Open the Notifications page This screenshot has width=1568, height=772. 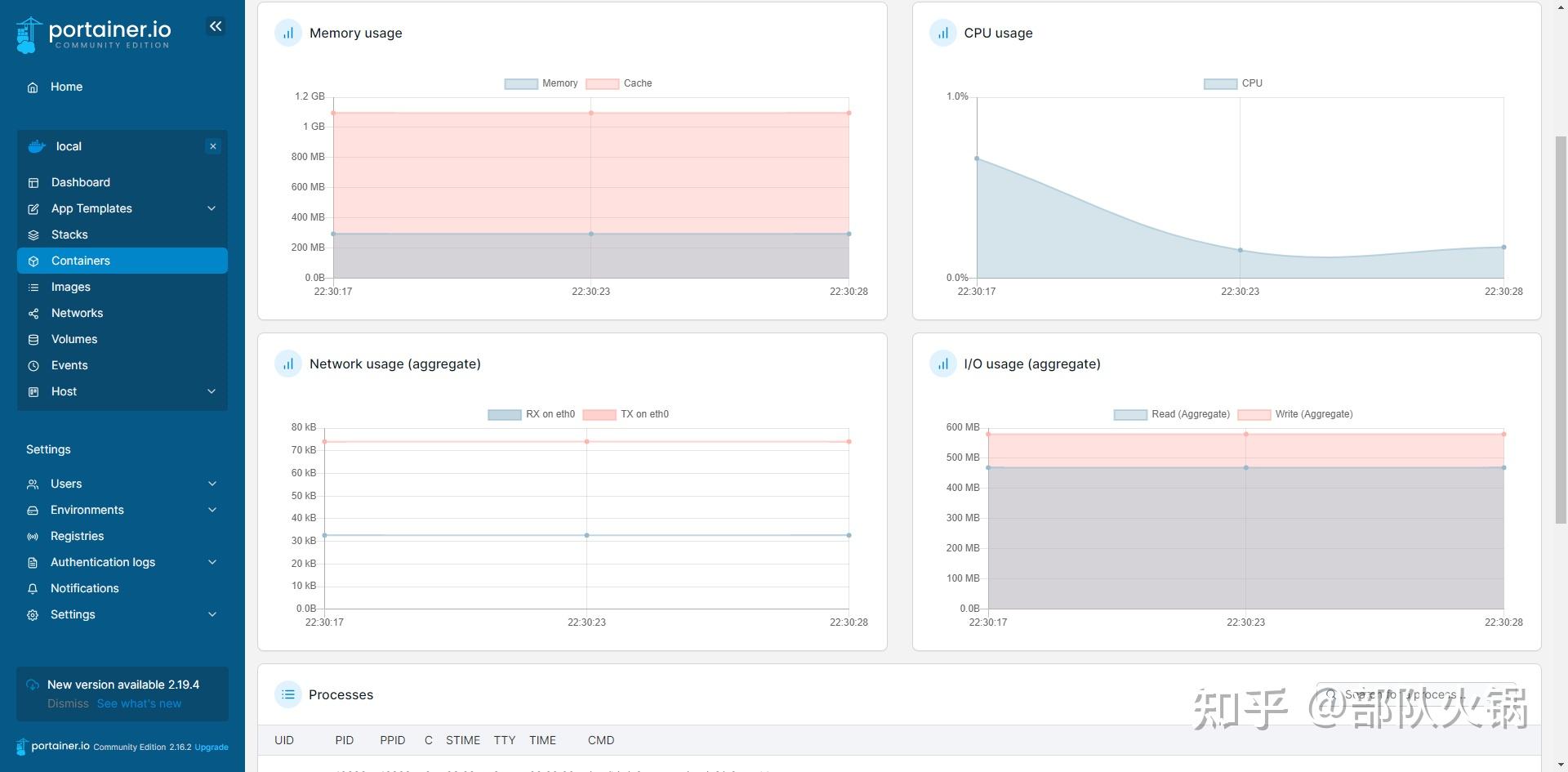pyautogui.click(x=84, y=587)
